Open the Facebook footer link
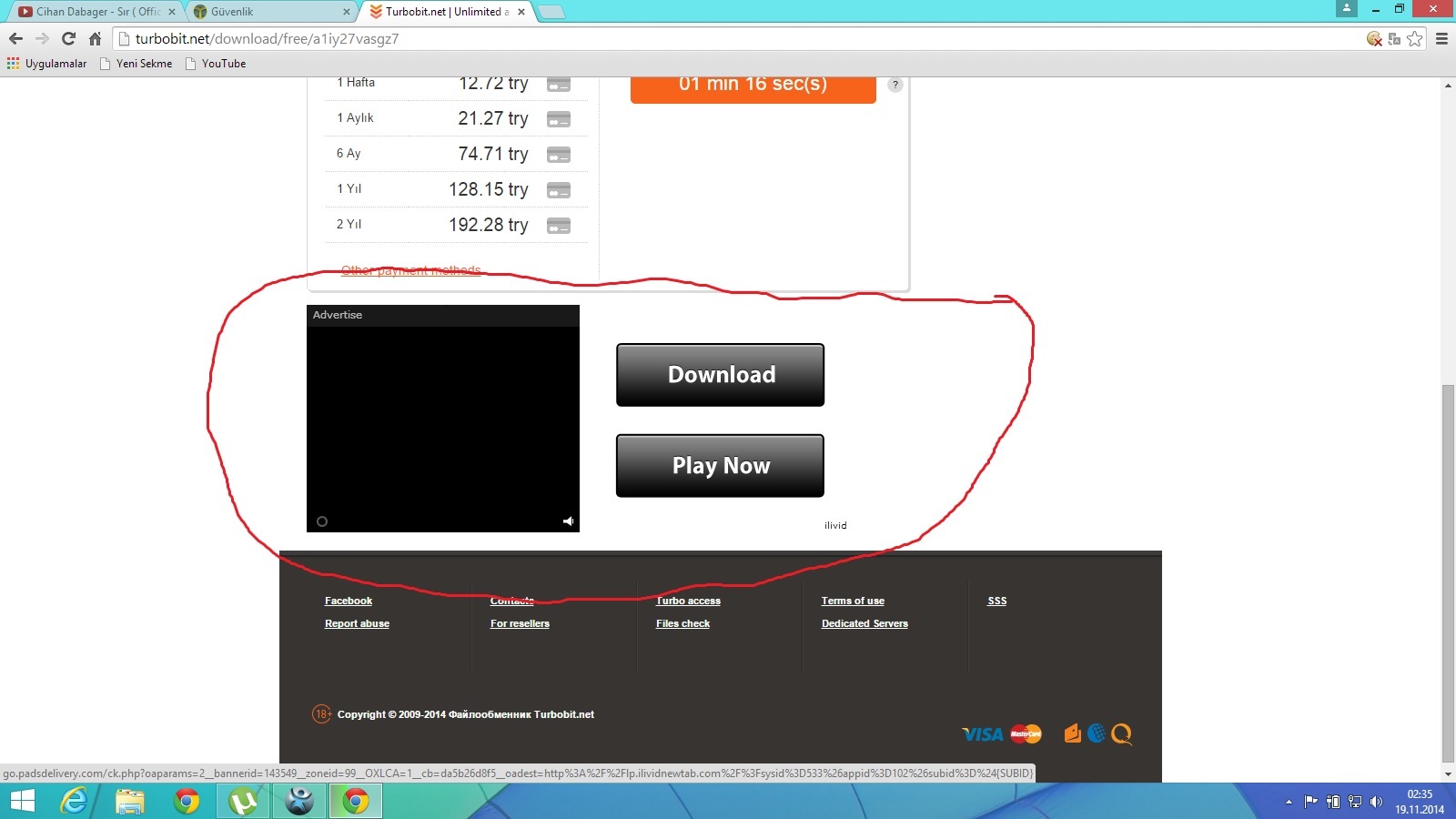This screenshot has height=819, width=1456. point(349,601)
